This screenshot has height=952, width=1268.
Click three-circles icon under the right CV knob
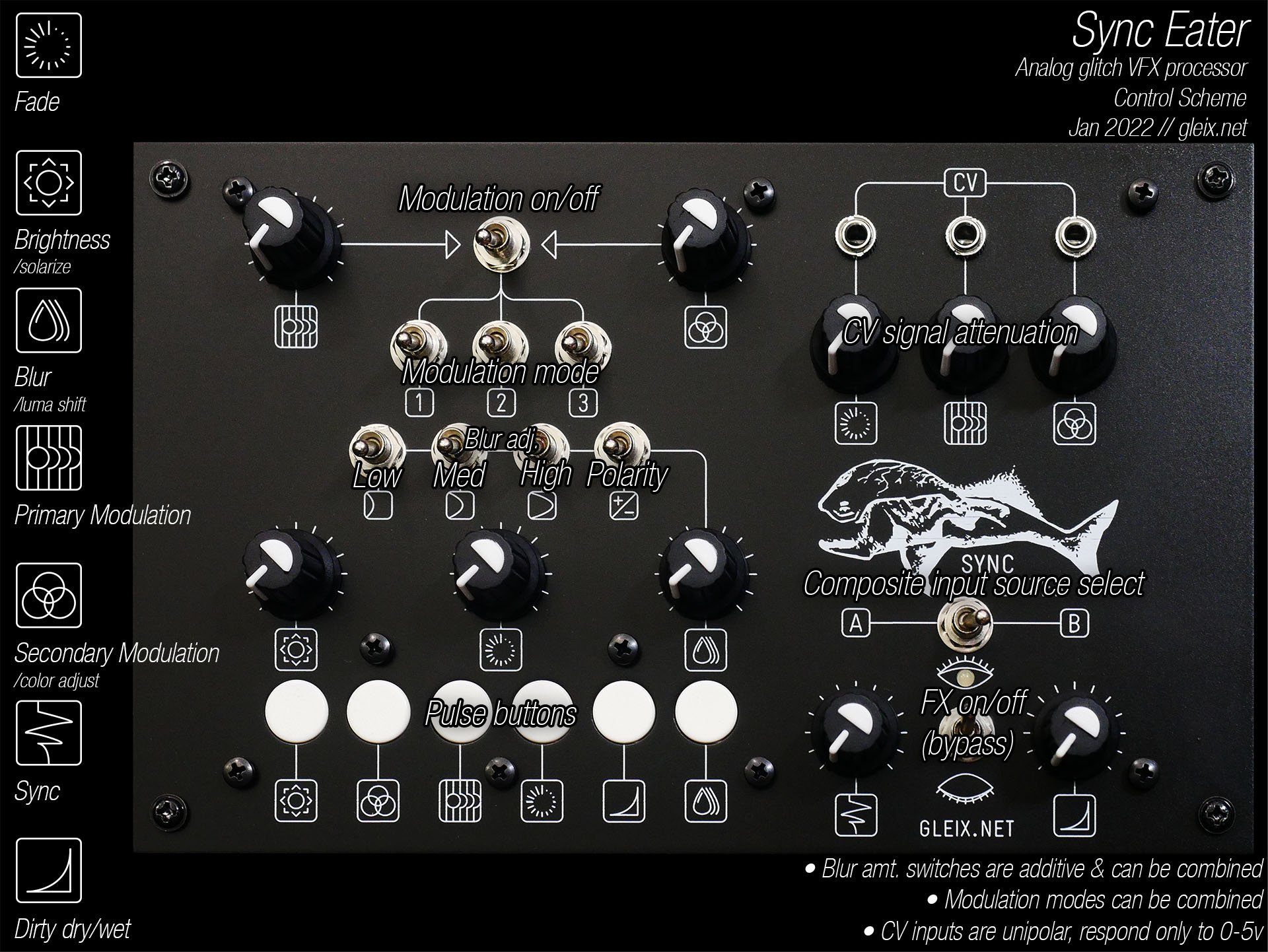tap(1074, 423)
